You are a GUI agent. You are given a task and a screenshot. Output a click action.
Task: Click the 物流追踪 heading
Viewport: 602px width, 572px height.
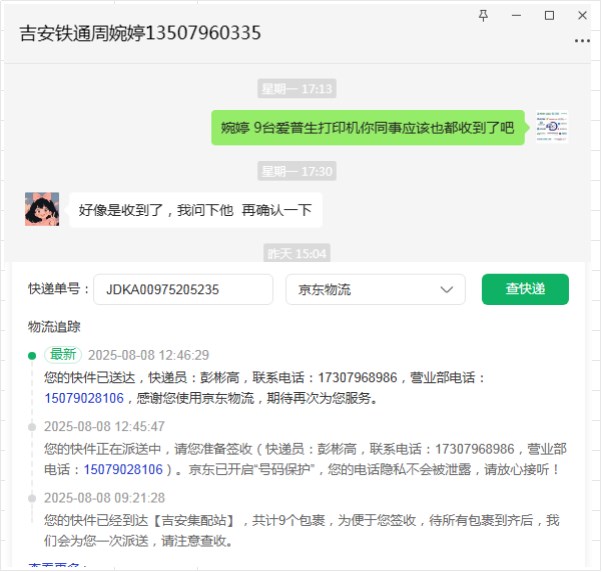54,327
